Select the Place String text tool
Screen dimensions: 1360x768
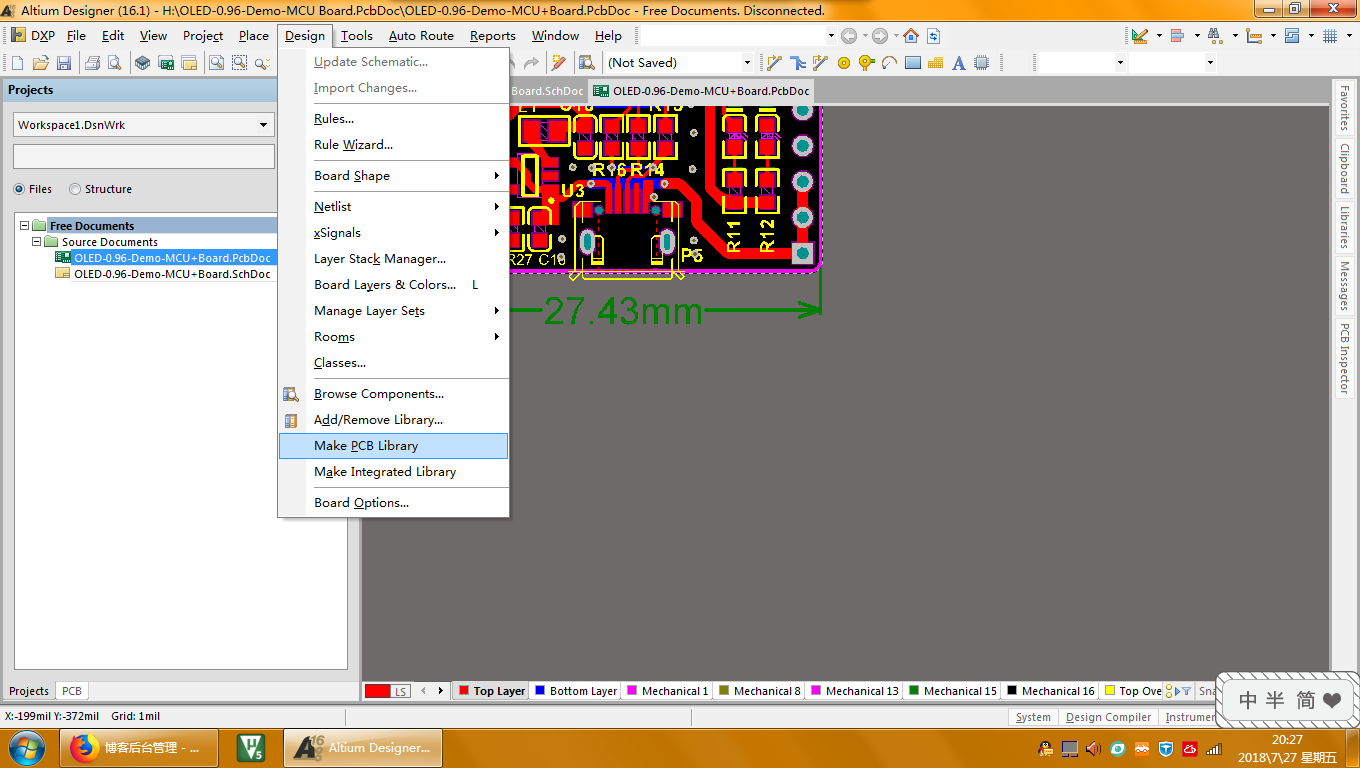(958, 63)
